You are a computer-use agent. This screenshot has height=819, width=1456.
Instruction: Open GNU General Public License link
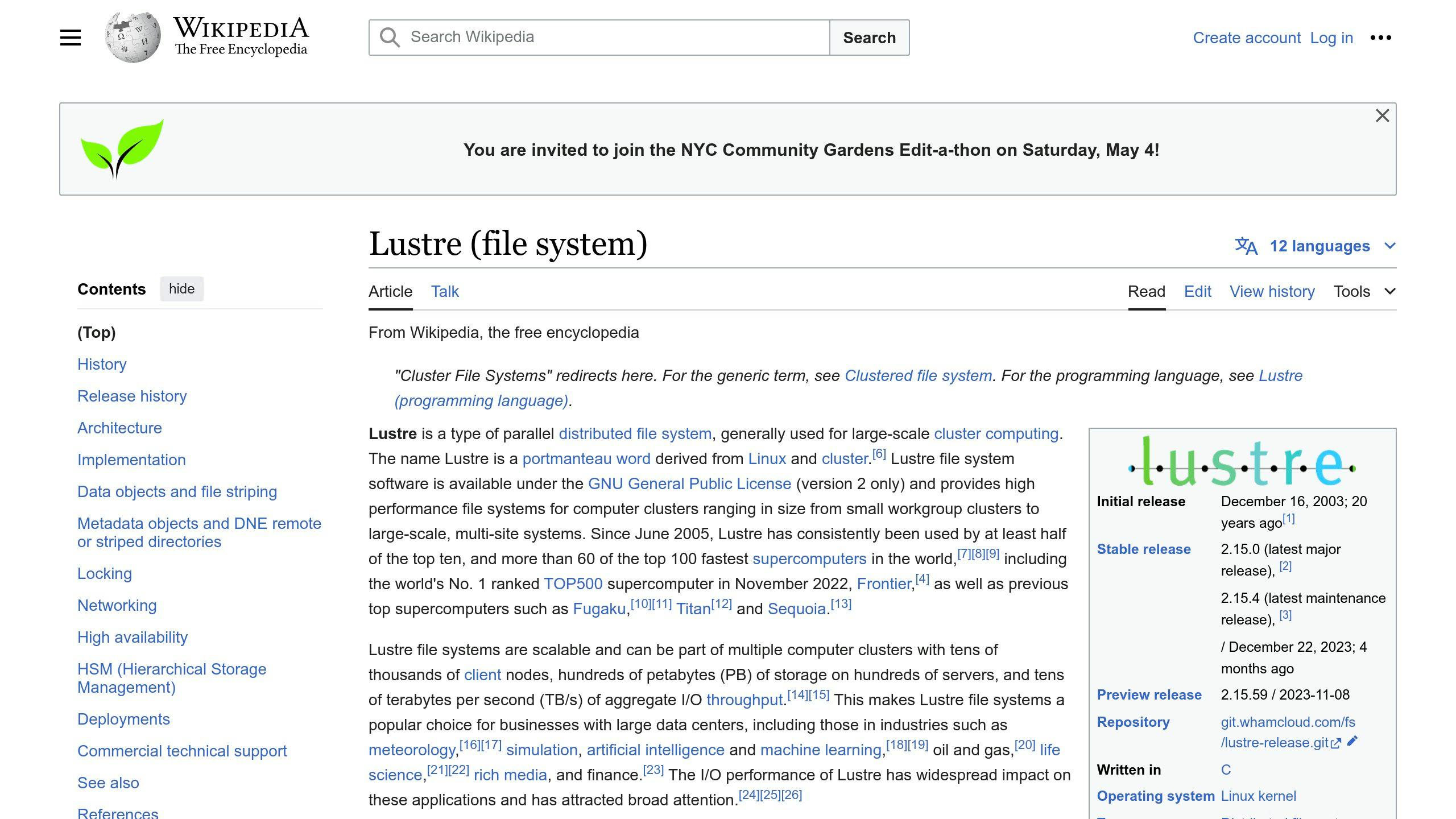689,483
